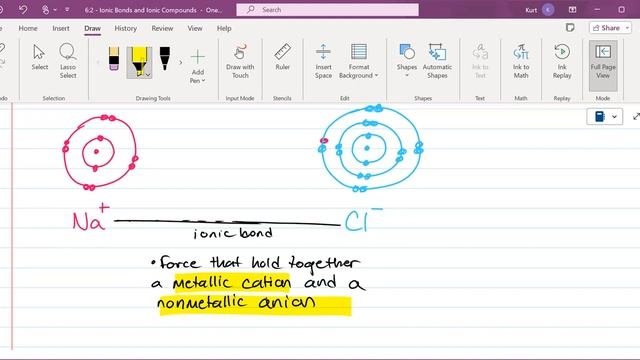This screenshot has height=360, width=640.
Task: Select the yellow highlighter pen
Action: [x=139, y=60]
